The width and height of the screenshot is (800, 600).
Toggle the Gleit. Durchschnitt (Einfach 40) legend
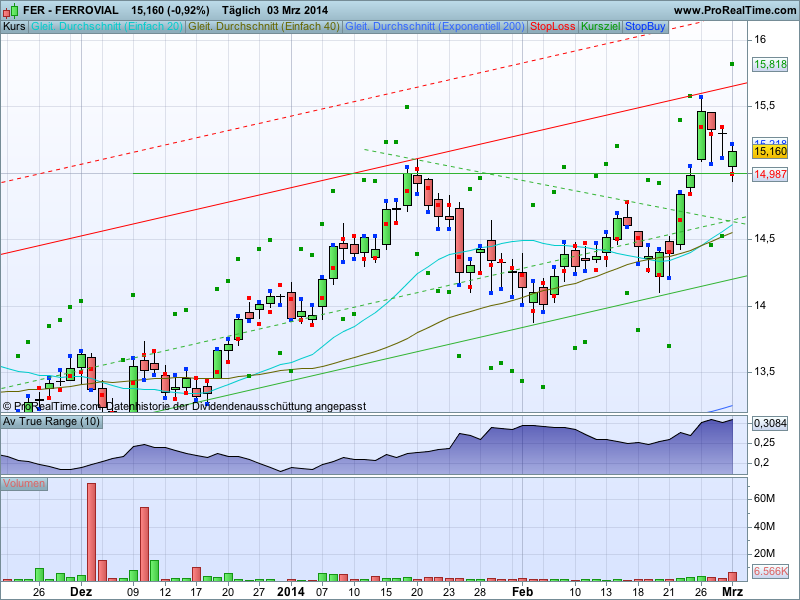point(264,25)
